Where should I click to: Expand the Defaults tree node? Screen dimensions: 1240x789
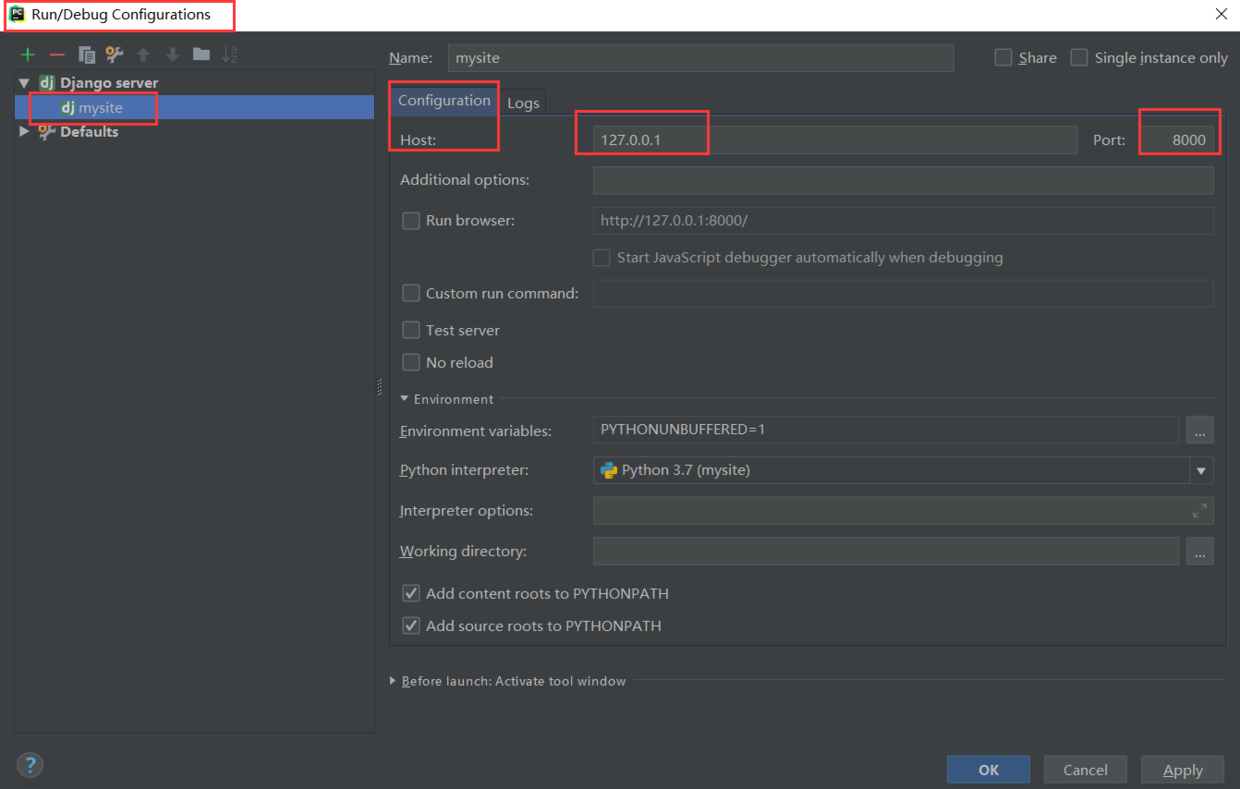click(24, 131)
